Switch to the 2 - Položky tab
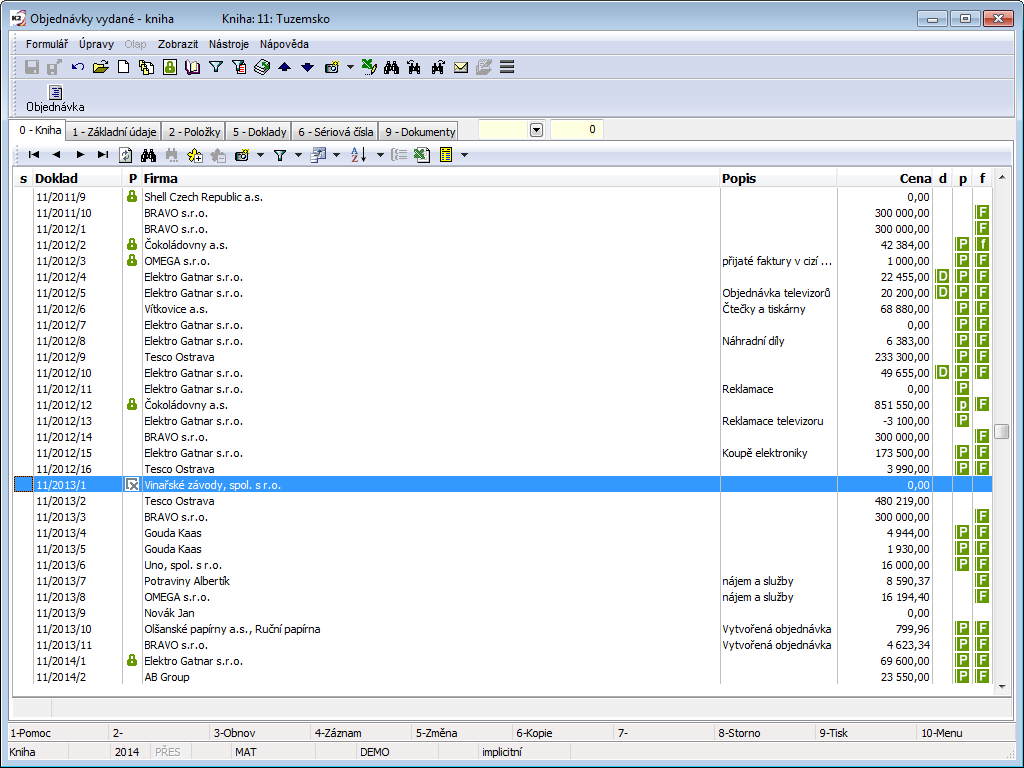Viewport: 1024px width, 768px height. (194, 132)
